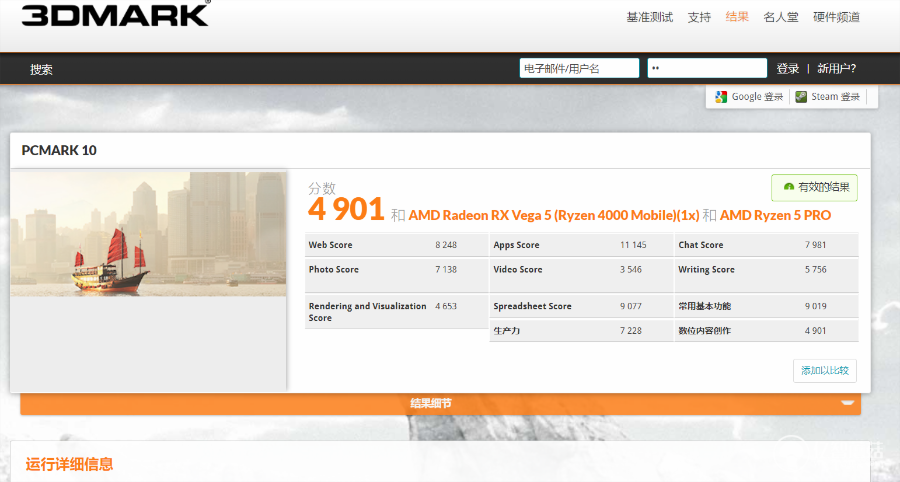Image resolution: width=900 pixels, height=482 pixels.
Task: Click the Steam icon in login button
Action: pos(801,97)
